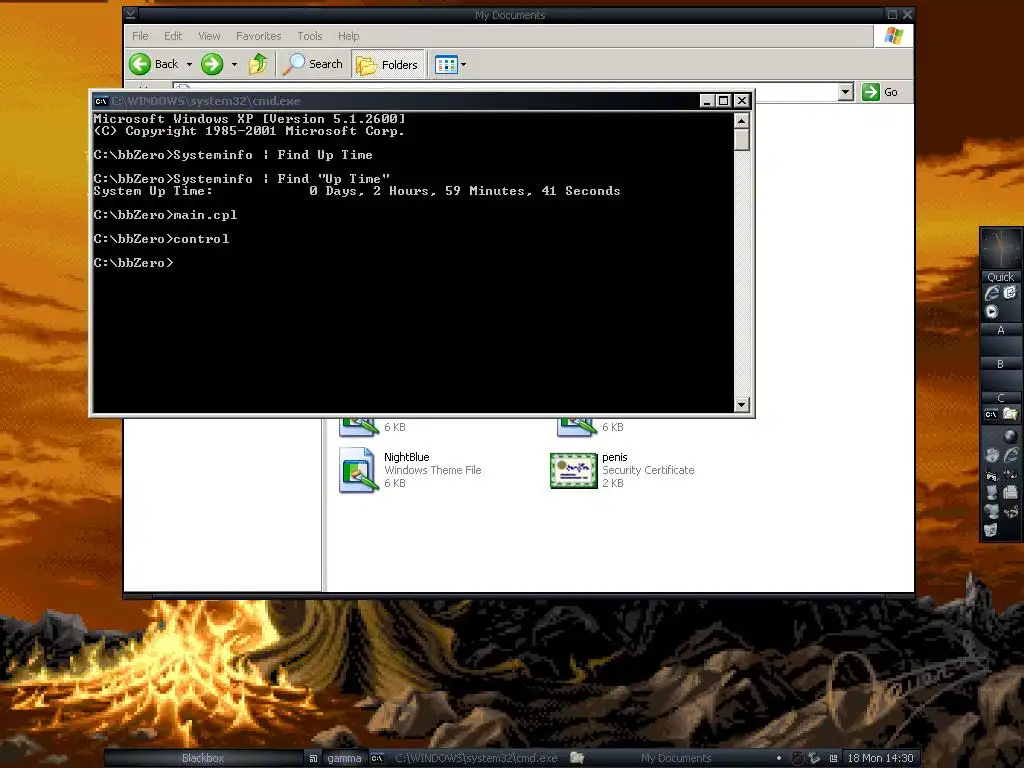Click the printer icon in dock
This screenshot has height=768, width=1024.
point(1010,493)
